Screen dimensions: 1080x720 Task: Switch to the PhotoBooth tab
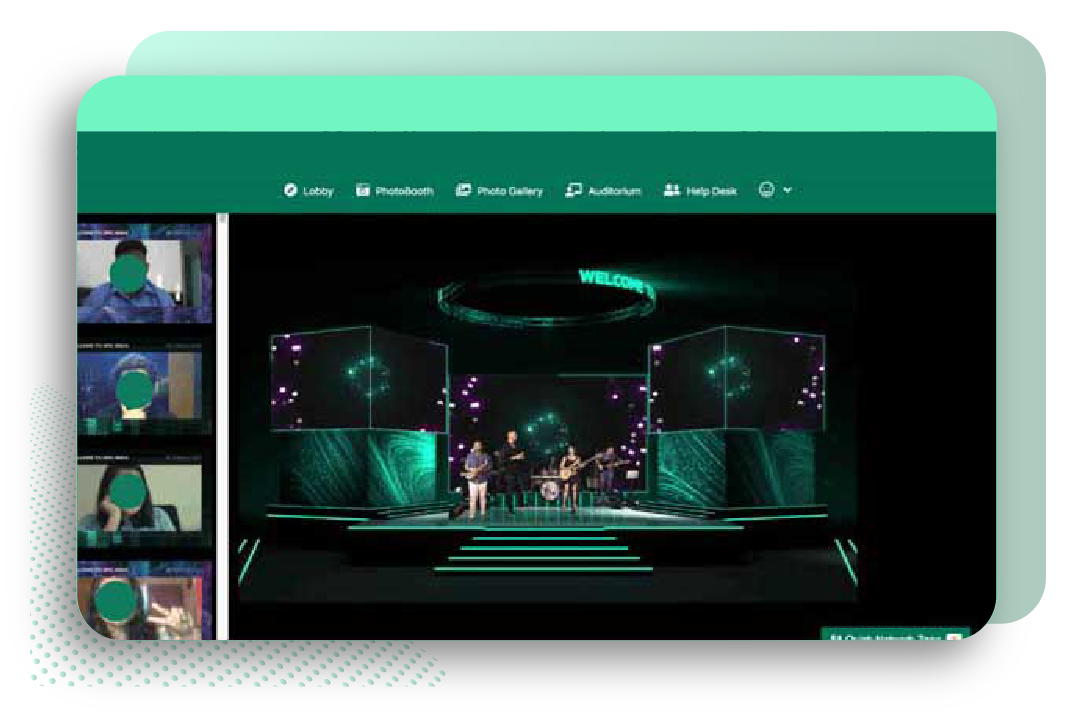(x=400, y=191)
